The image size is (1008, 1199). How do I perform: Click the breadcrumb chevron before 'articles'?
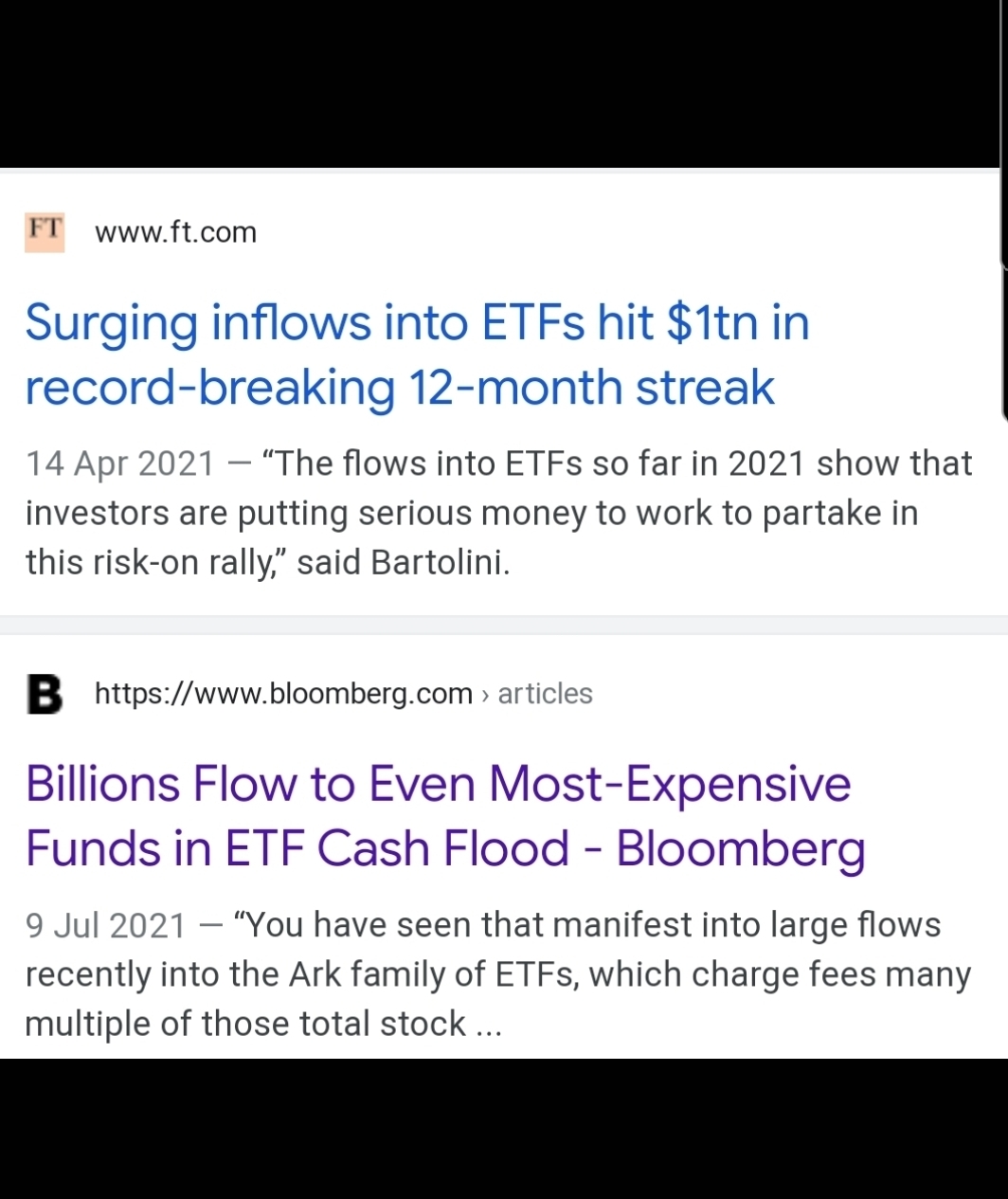485,695
